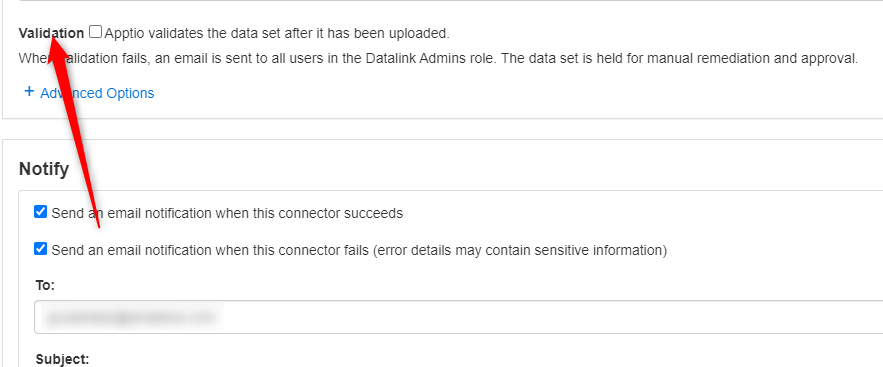Click the Validation bold label

tap(51, 33)
